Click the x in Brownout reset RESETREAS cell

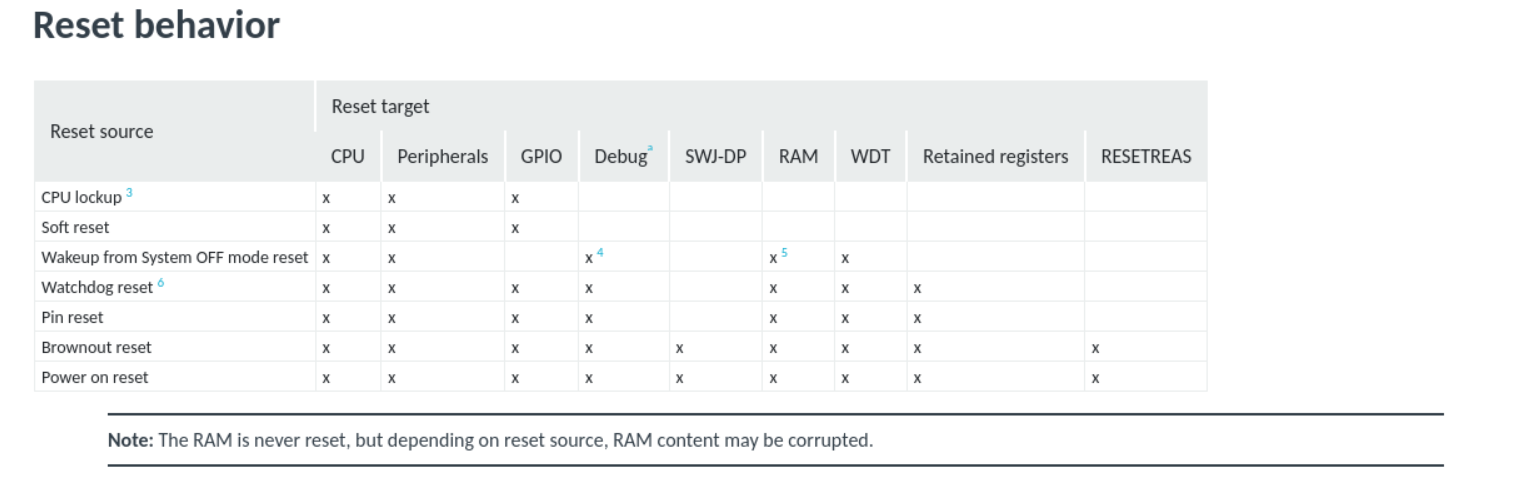pos(1095,348)
